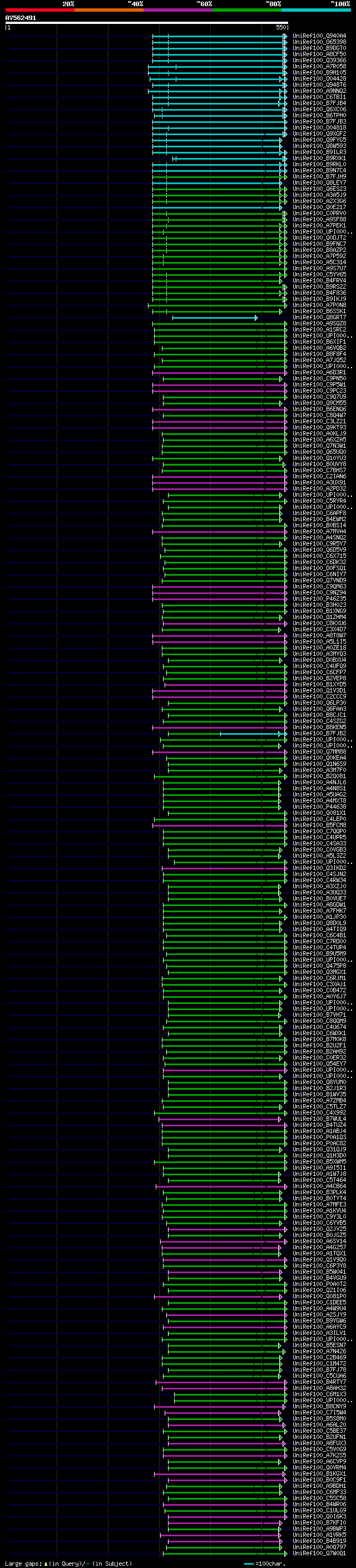This screenshot has height=1568, width=356.
Task: Click the UniRef100_A7P0N8 label
Action: coord(319,305)
